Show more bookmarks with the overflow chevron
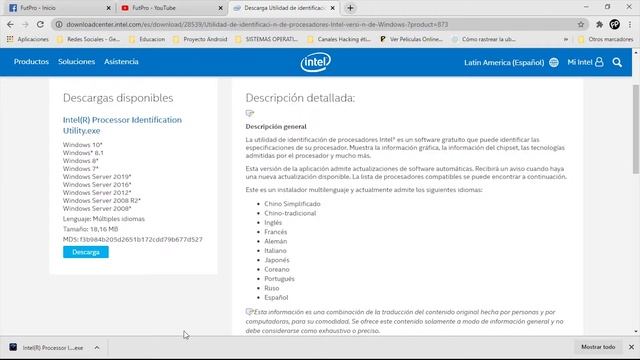The width and height of the screenshot is (640, 360). coord(566,39)
